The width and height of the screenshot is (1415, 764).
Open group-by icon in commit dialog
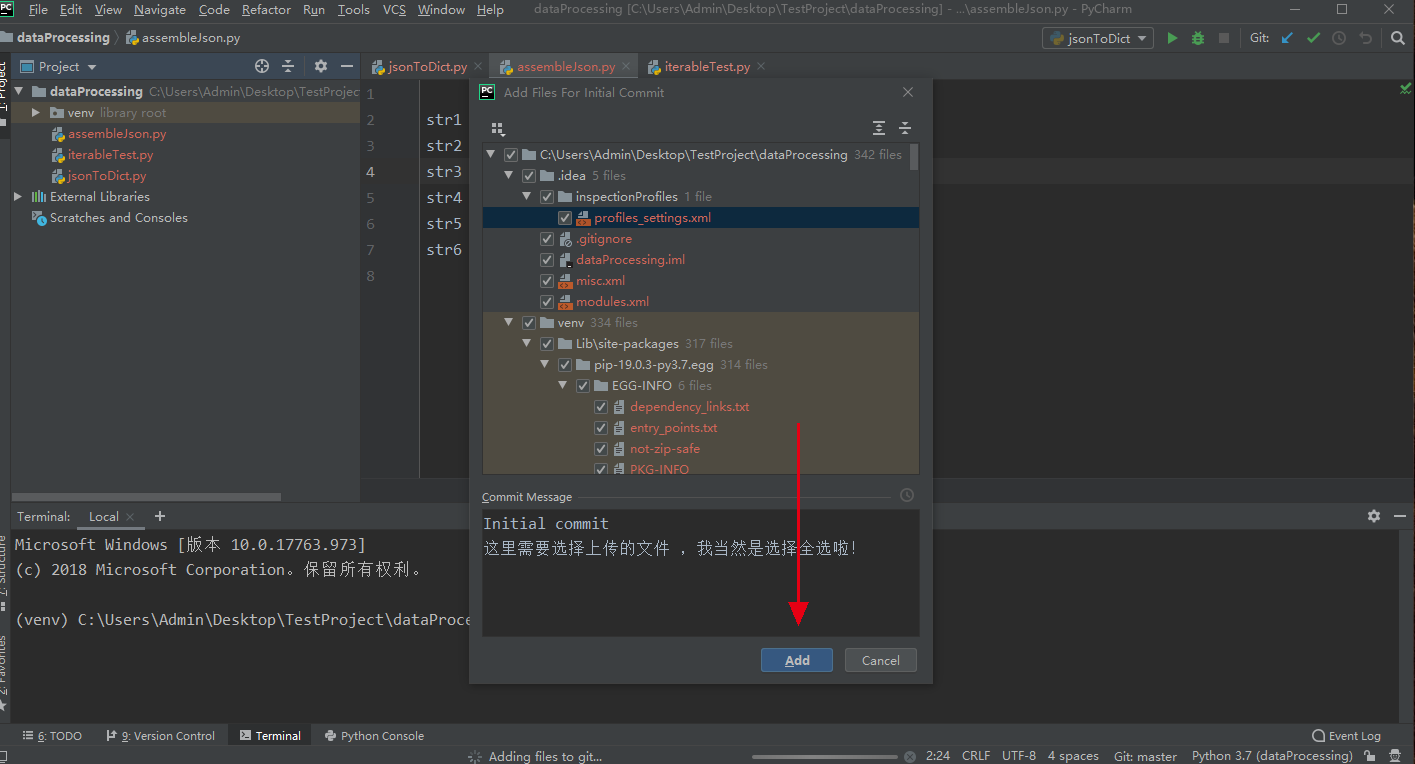point(498,129)
